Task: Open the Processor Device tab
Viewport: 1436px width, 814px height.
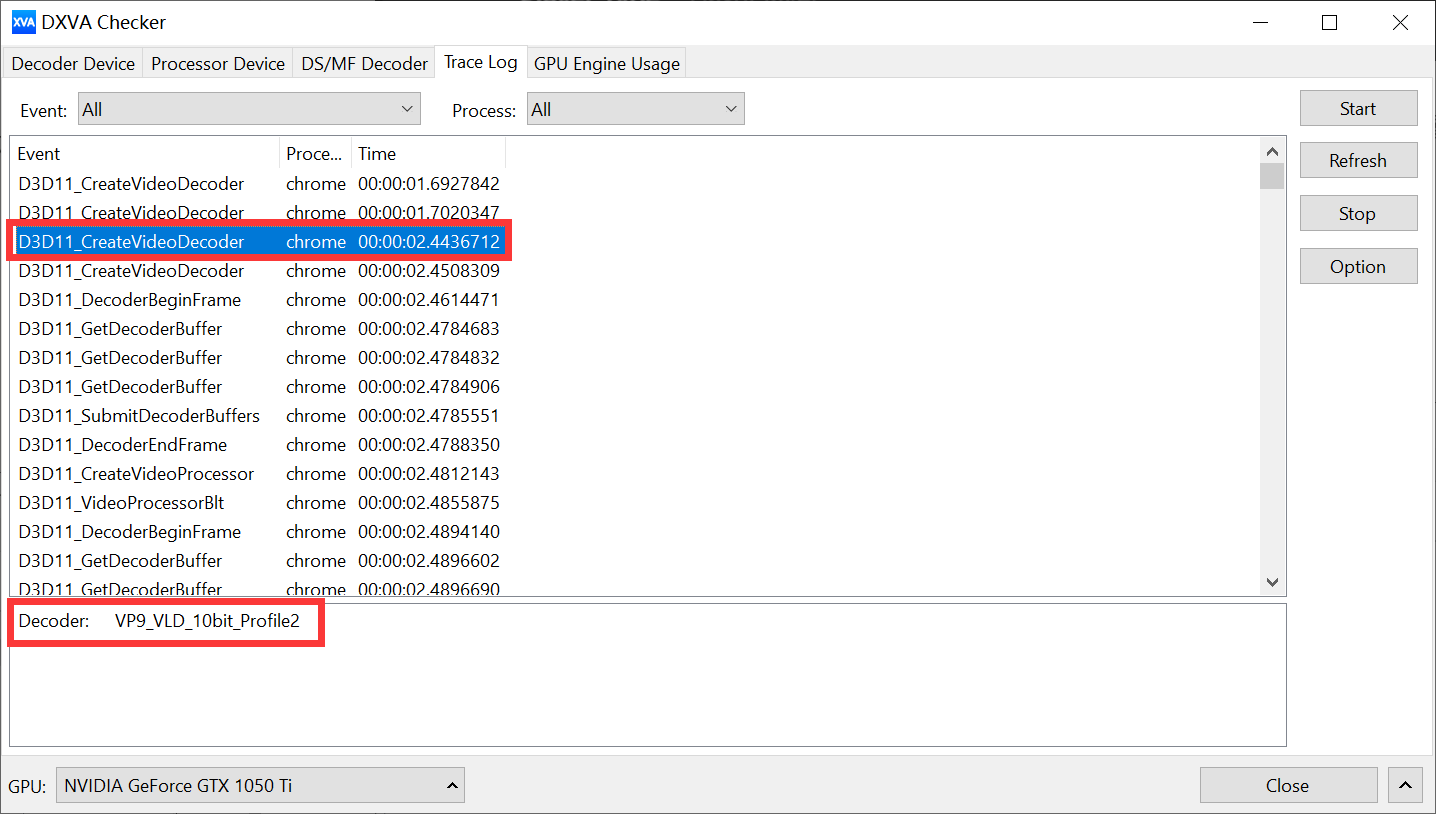Action: (217, 62)
